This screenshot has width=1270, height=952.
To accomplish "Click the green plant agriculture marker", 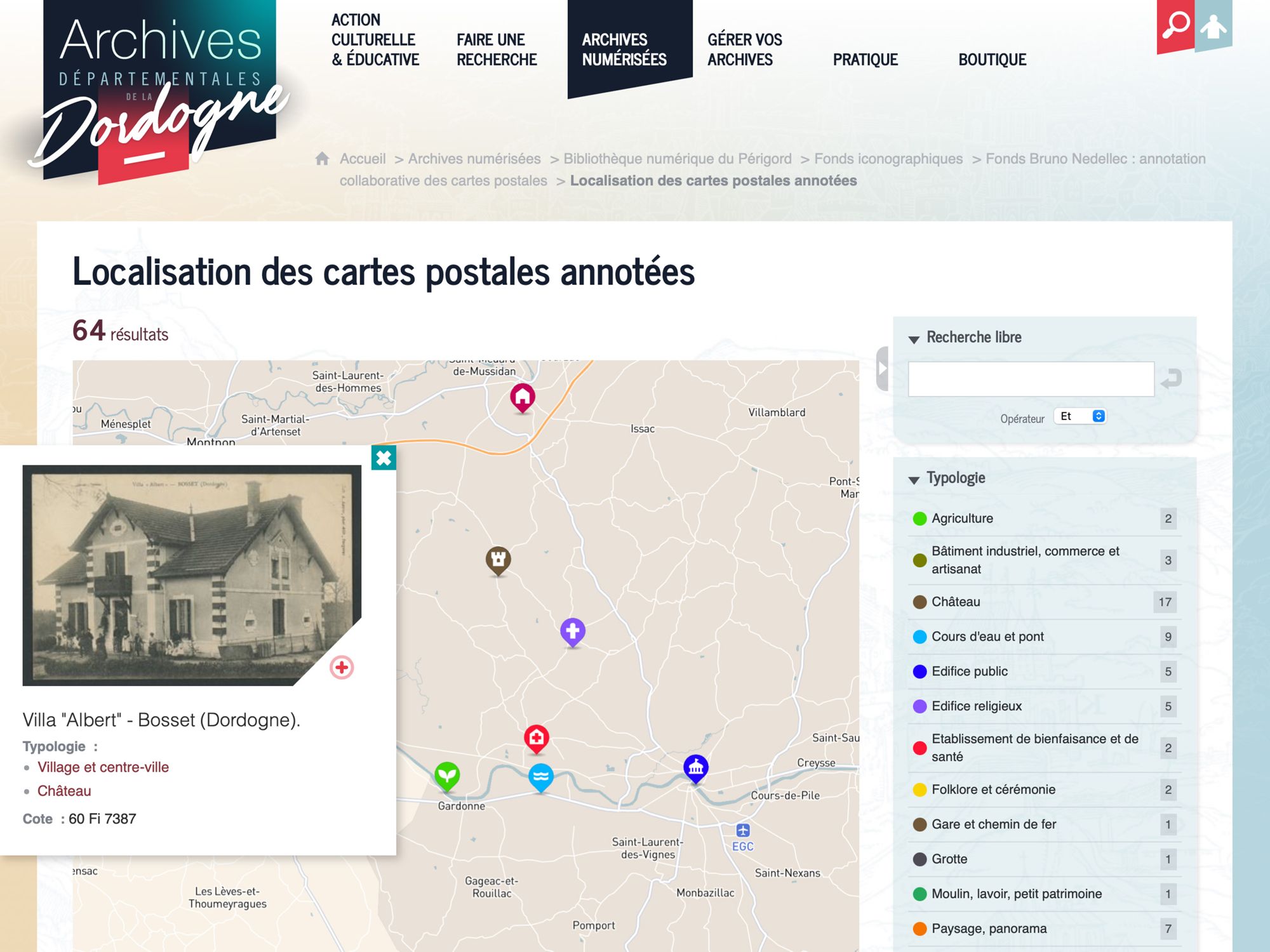I will (447, 775).
